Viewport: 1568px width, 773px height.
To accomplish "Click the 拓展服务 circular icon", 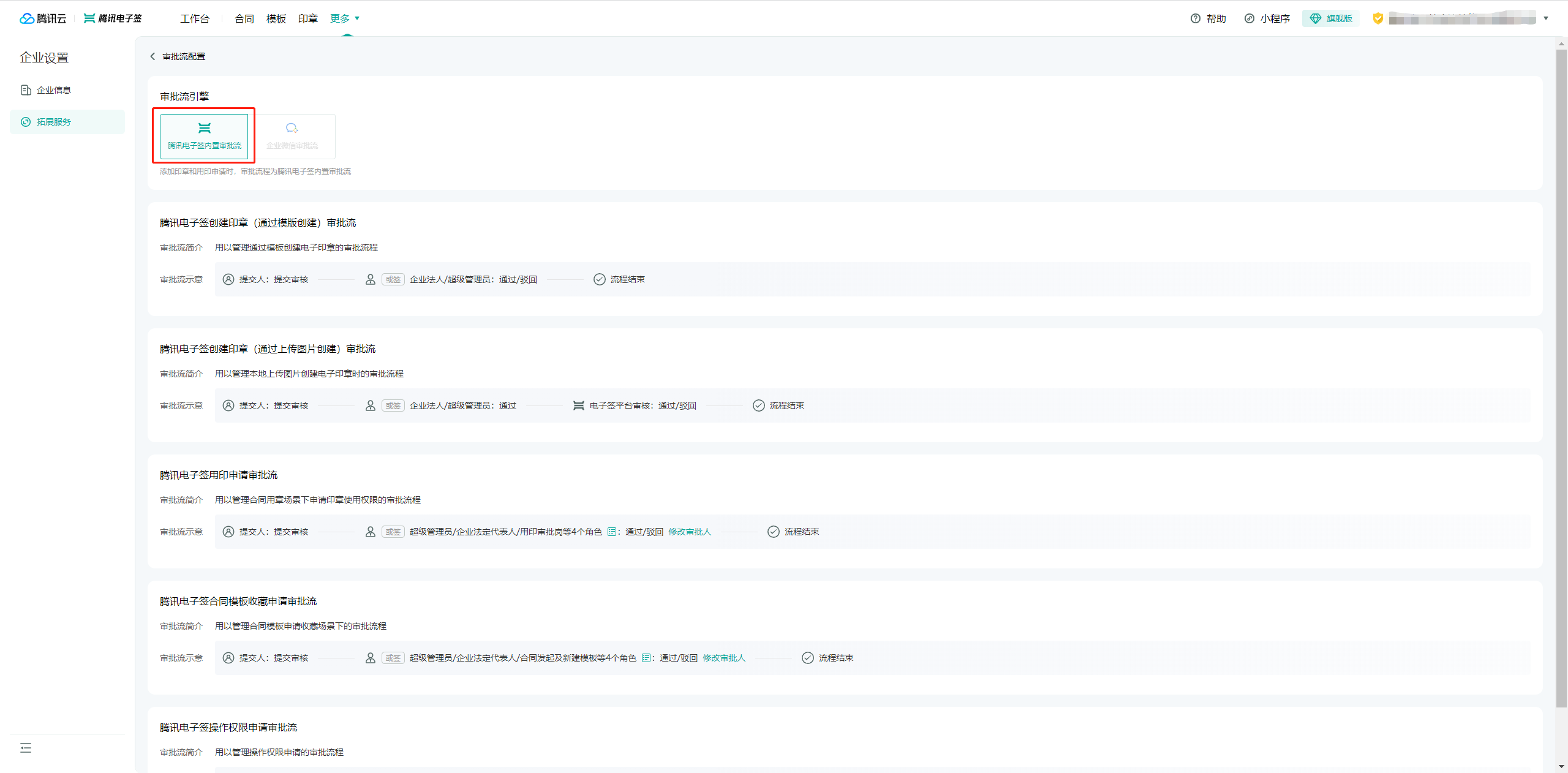I will (26, 122).
